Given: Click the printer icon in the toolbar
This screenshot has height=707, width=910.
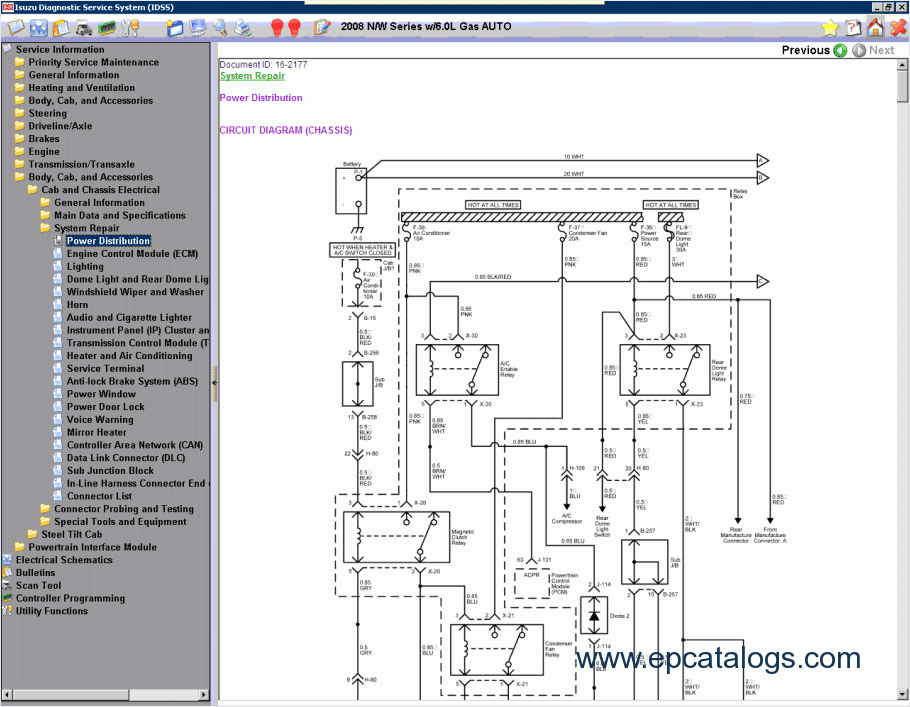Looking at the screenshot, I should [x=245, y=28].
